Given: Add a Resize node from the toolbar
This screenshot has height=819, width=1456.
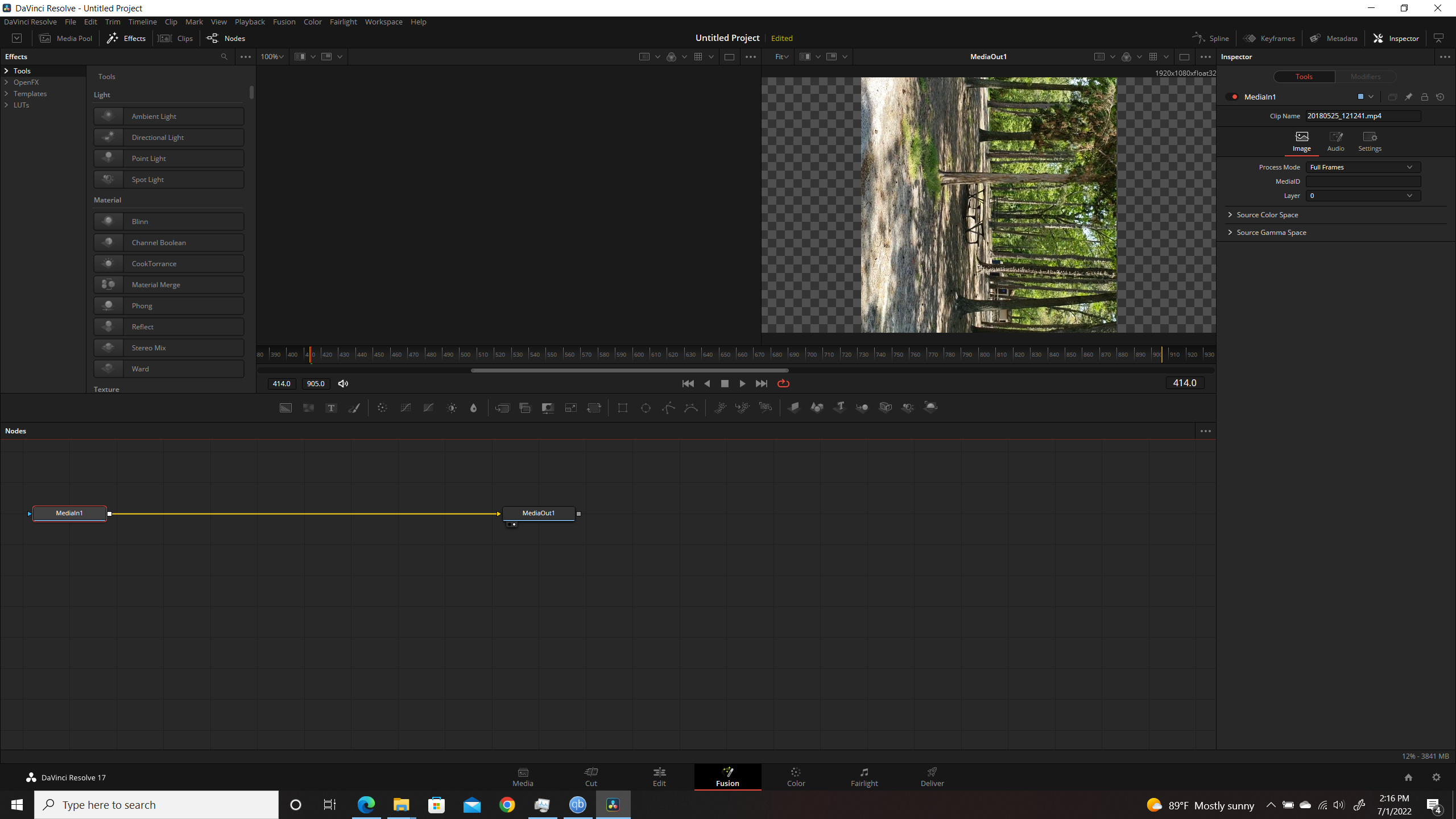Looking at the screenshot, I should pos(570,407).
